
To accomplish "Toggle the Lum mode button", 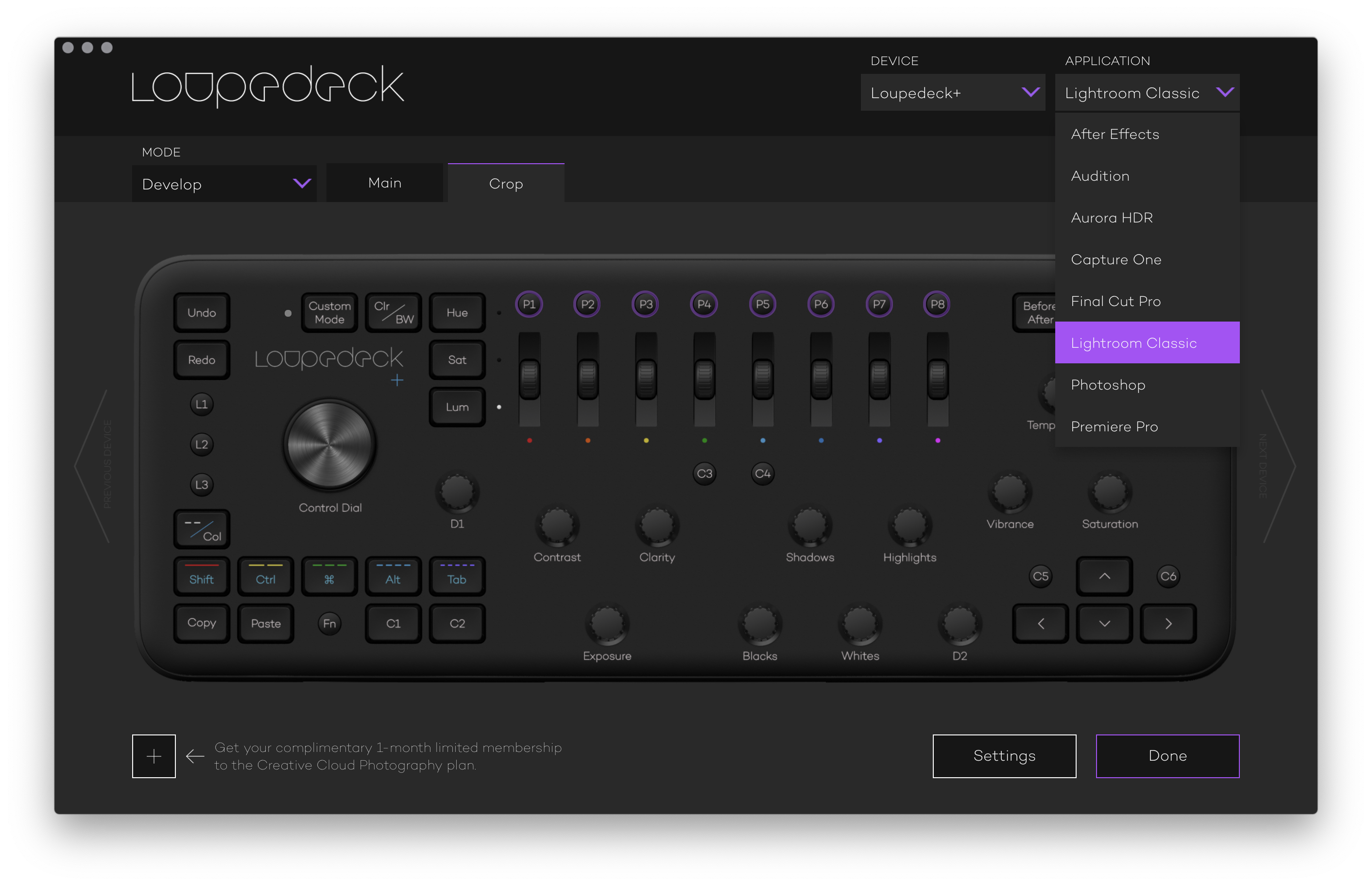I will coord(457,407).
